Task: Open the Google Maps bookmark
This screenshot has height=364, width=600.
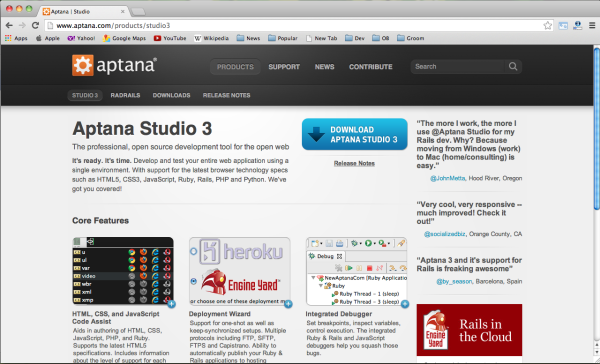Action: 124,38
